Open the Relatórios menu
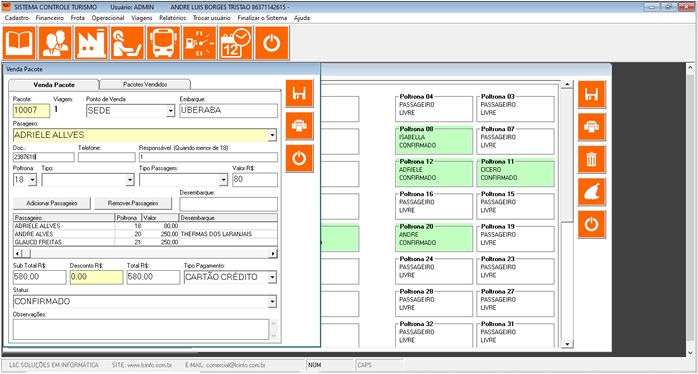 pyautogui.click(x=172, y=18)
